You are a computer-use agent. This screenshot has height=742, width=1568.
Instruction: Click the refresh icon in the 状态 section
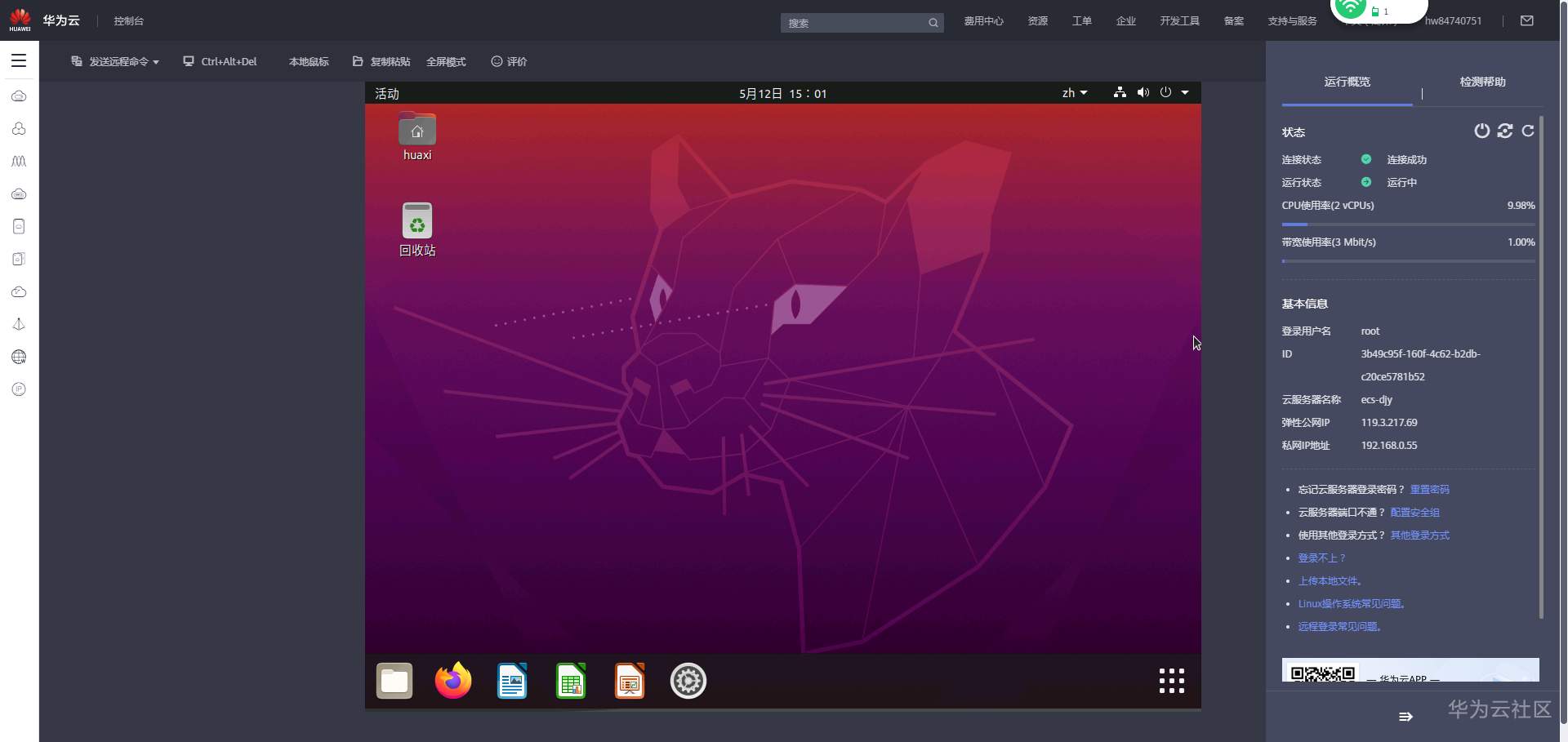[1528, 131]
